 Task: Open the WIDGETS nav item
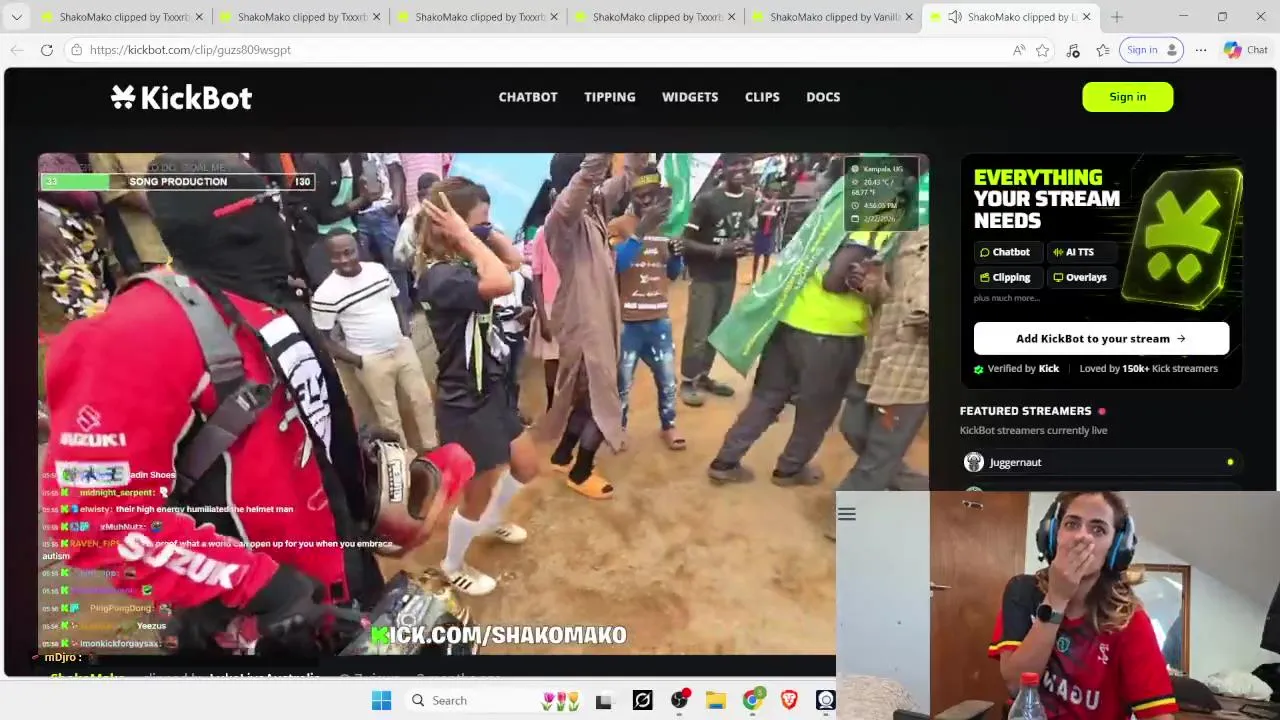coord(690,97)
